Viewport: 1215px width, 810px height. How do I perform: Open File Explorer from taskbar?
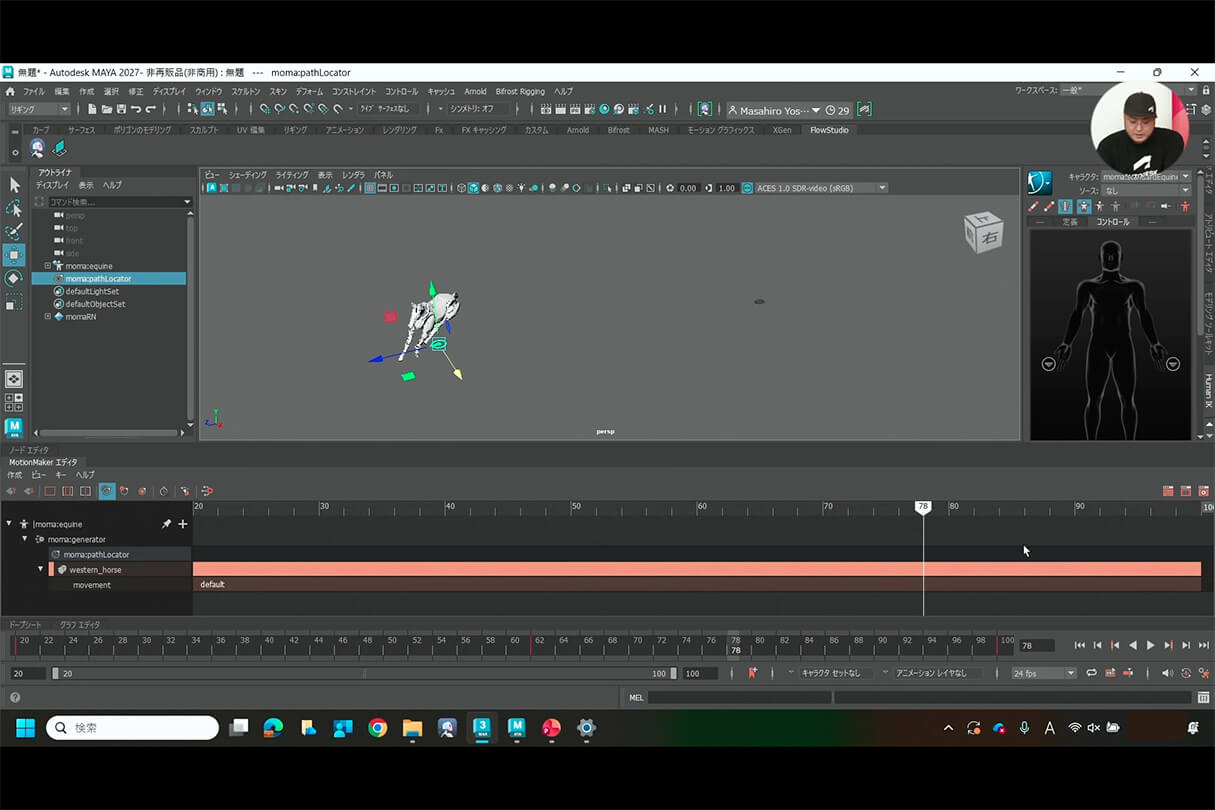tap(412, 727)
